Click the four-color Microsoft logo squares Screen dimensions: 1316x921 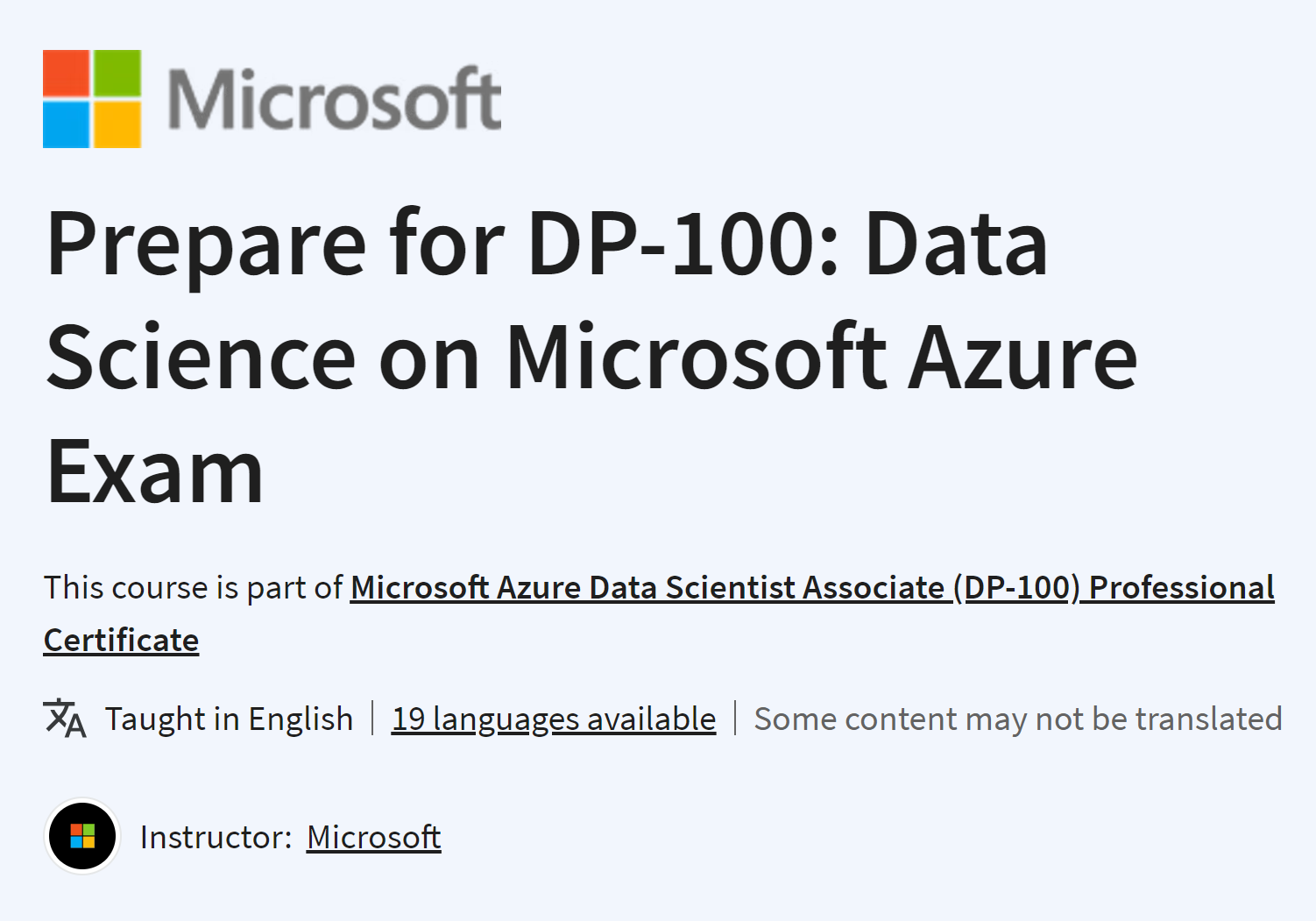click(x=92, y=99)
